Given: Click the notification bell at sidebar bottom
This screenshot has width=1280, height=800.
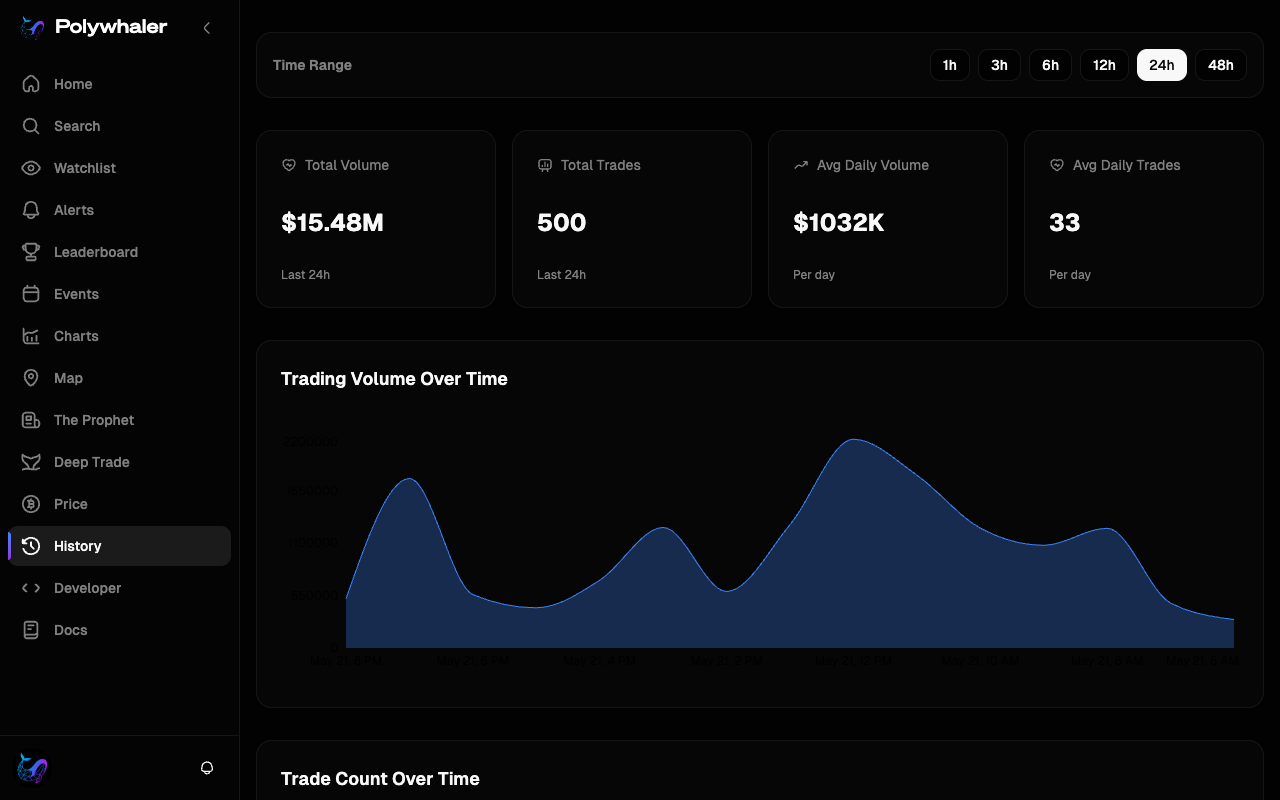Looking at the screenshot, I should [x=207, y=768].
